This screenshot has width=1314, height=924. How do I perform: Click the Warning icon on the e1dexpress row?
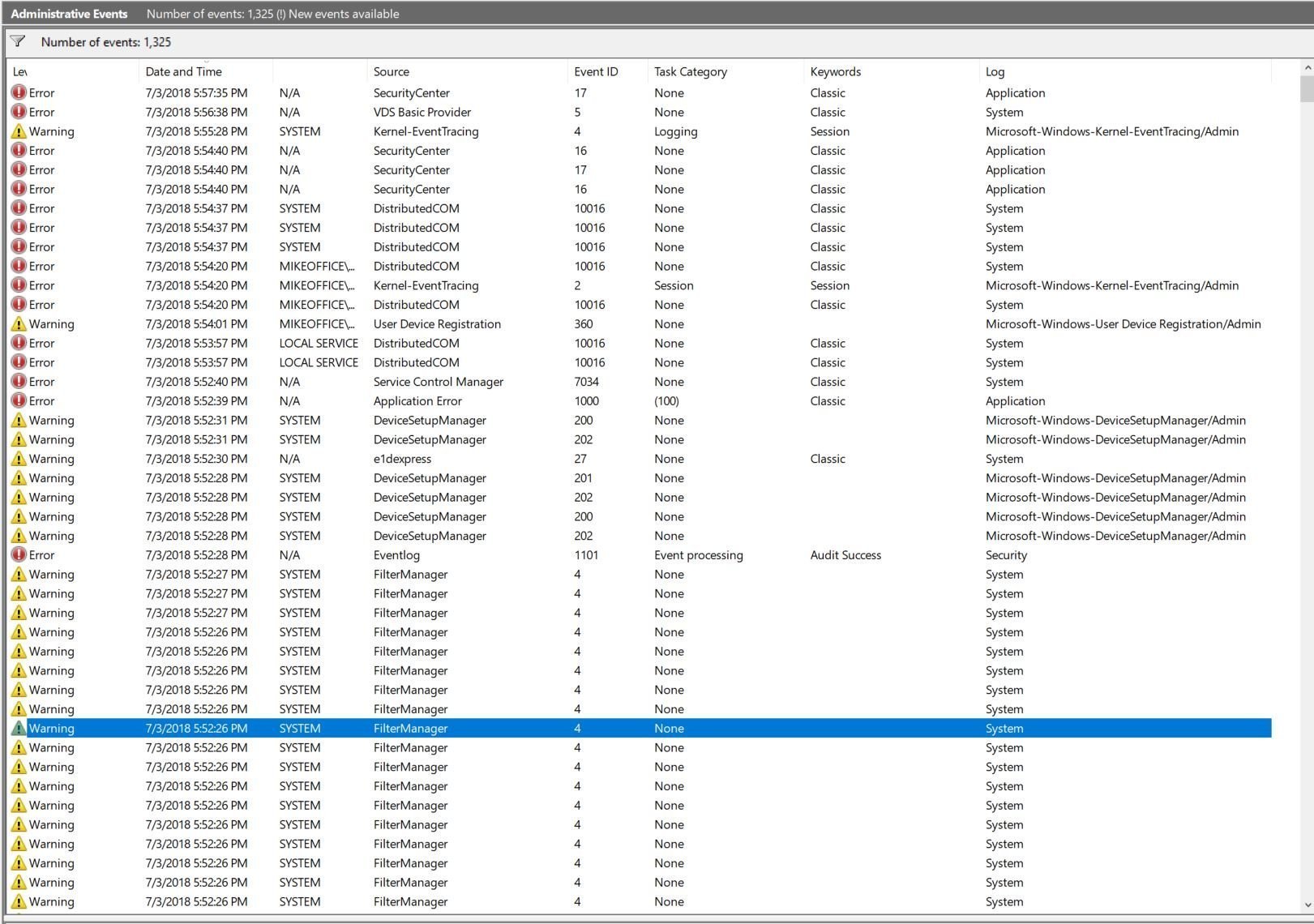tap(19, 458)
